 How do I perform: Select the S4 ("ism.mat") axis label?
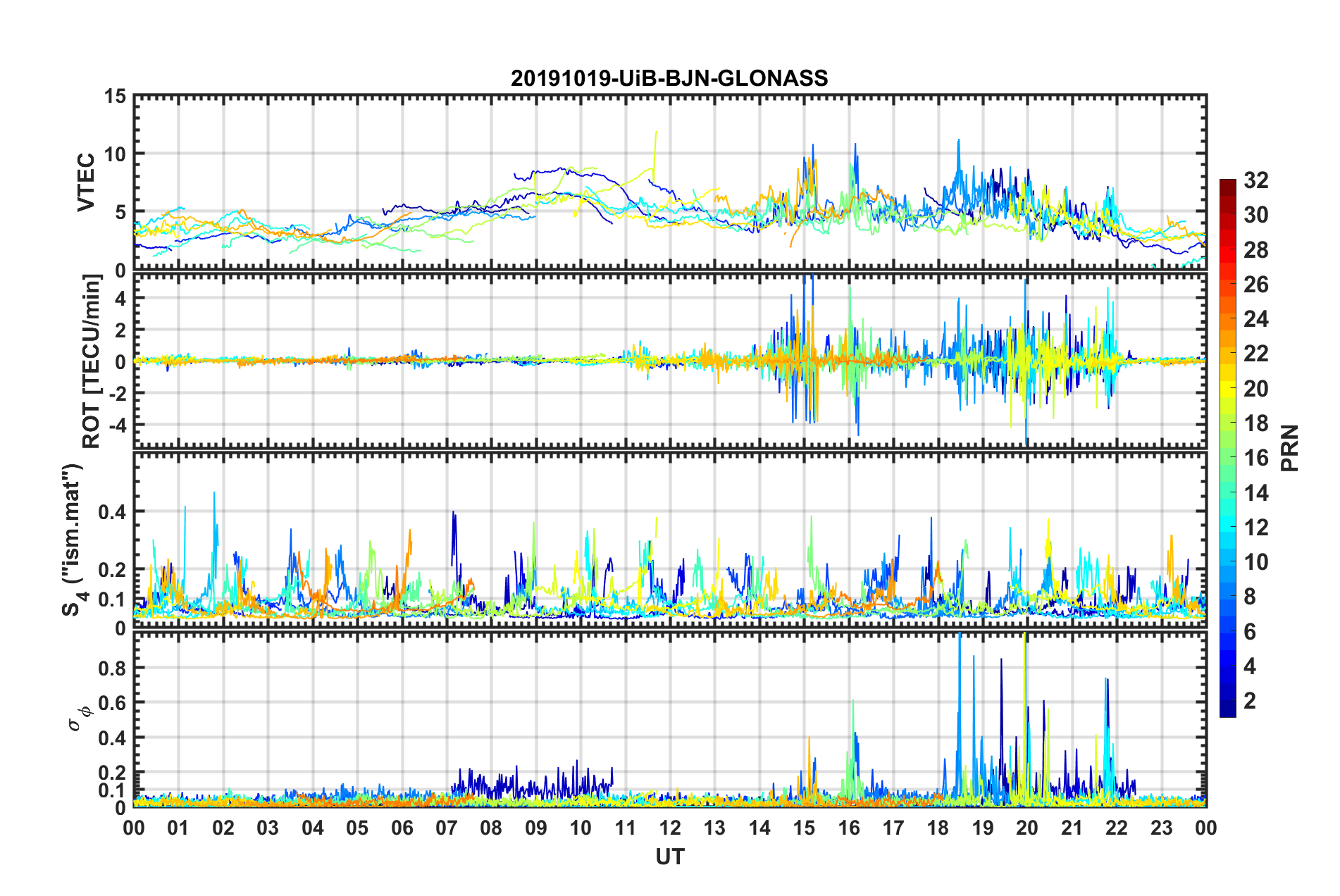[x=75, y=540]
